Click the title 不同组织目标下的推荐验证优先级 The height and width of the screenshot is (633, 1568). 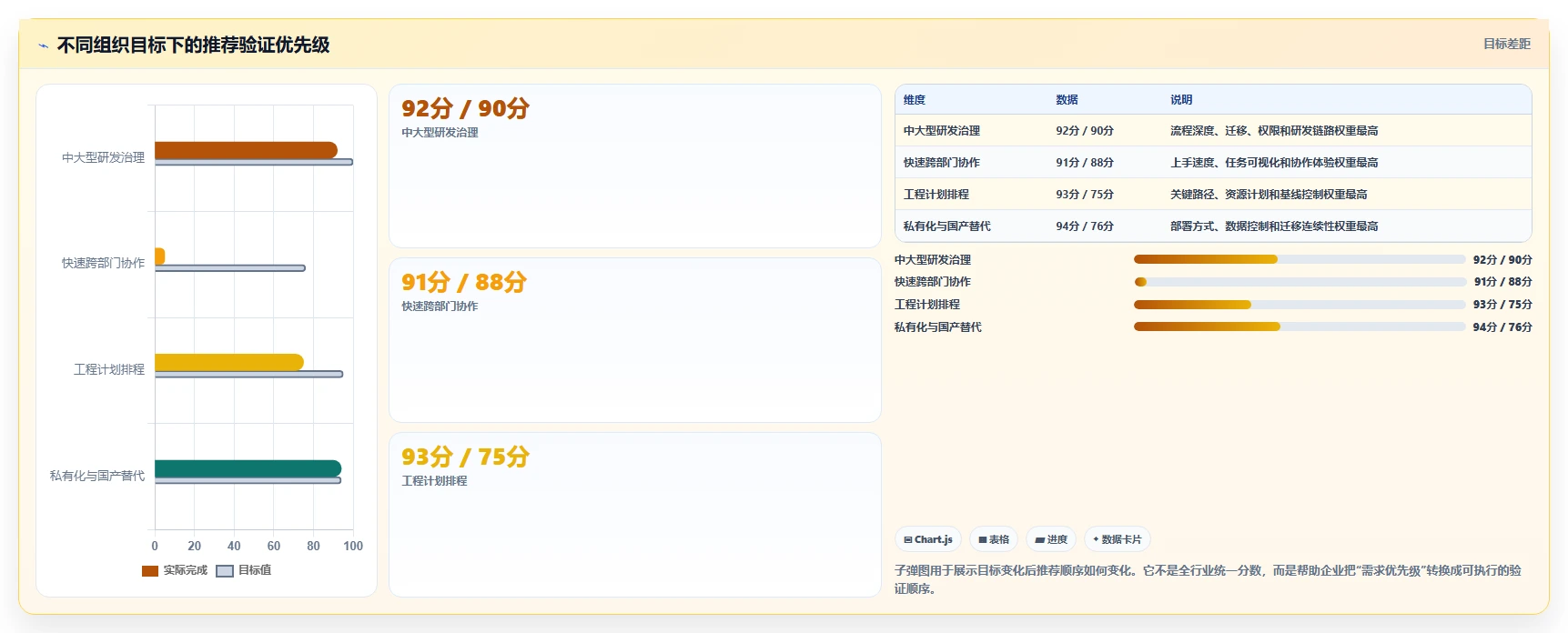193,45
